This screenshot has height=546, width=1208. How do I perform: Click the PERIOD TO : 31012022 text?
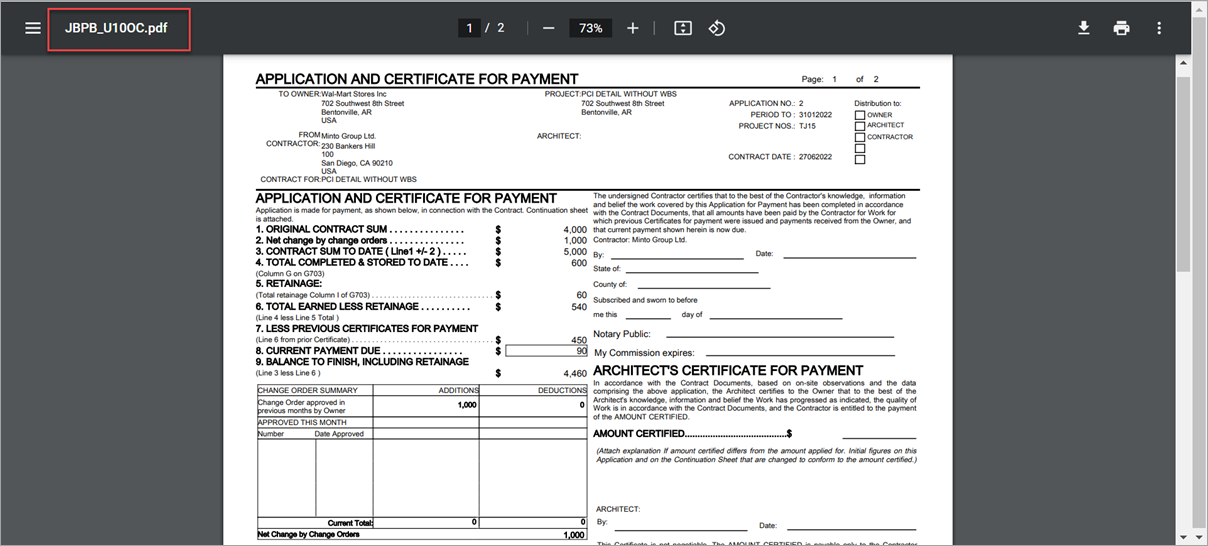click(x=790, y=115)
